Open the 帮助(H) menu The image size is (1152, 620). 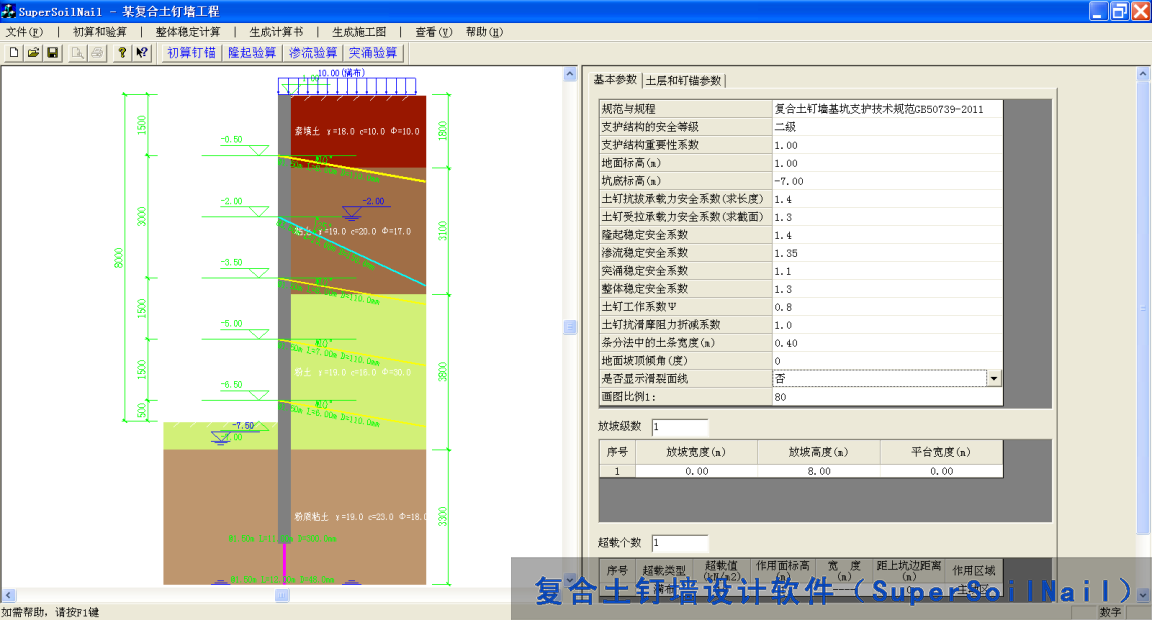[484, 32]
